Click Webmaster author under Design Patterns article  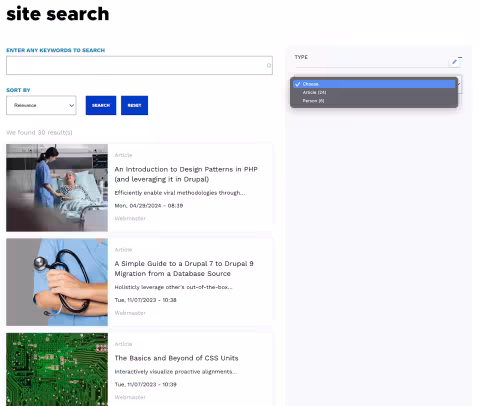(x=130, y=218)
